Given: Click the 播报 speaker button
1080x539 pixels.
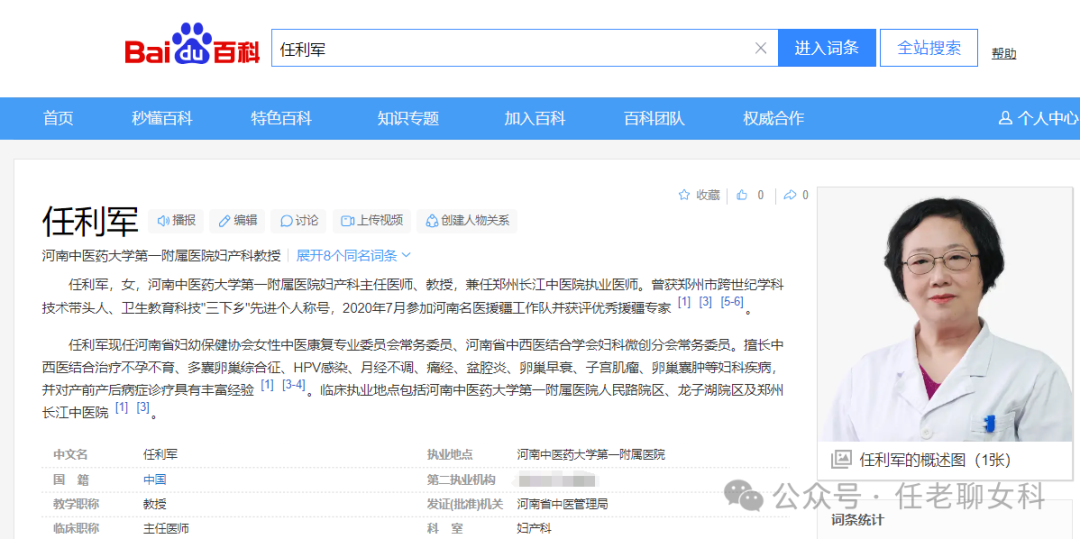Looking at the screenshot, I should [176, 221].
